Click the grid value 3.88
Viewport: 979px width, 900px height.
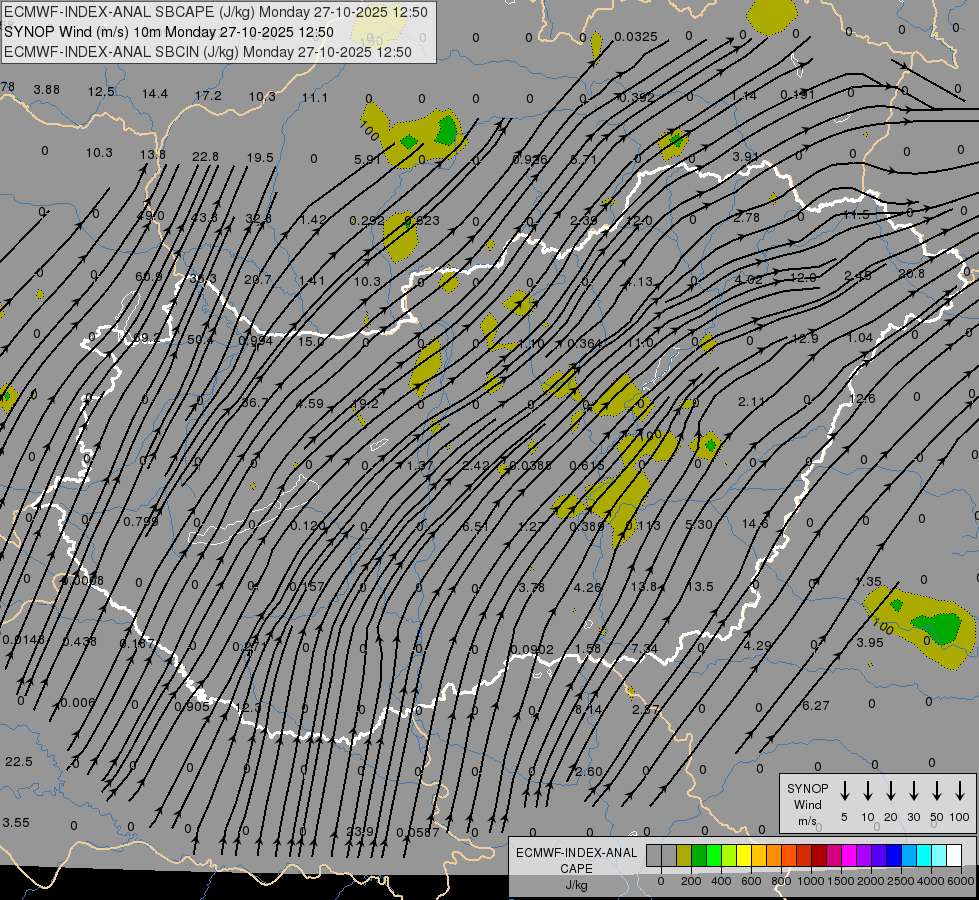(47, 90)
